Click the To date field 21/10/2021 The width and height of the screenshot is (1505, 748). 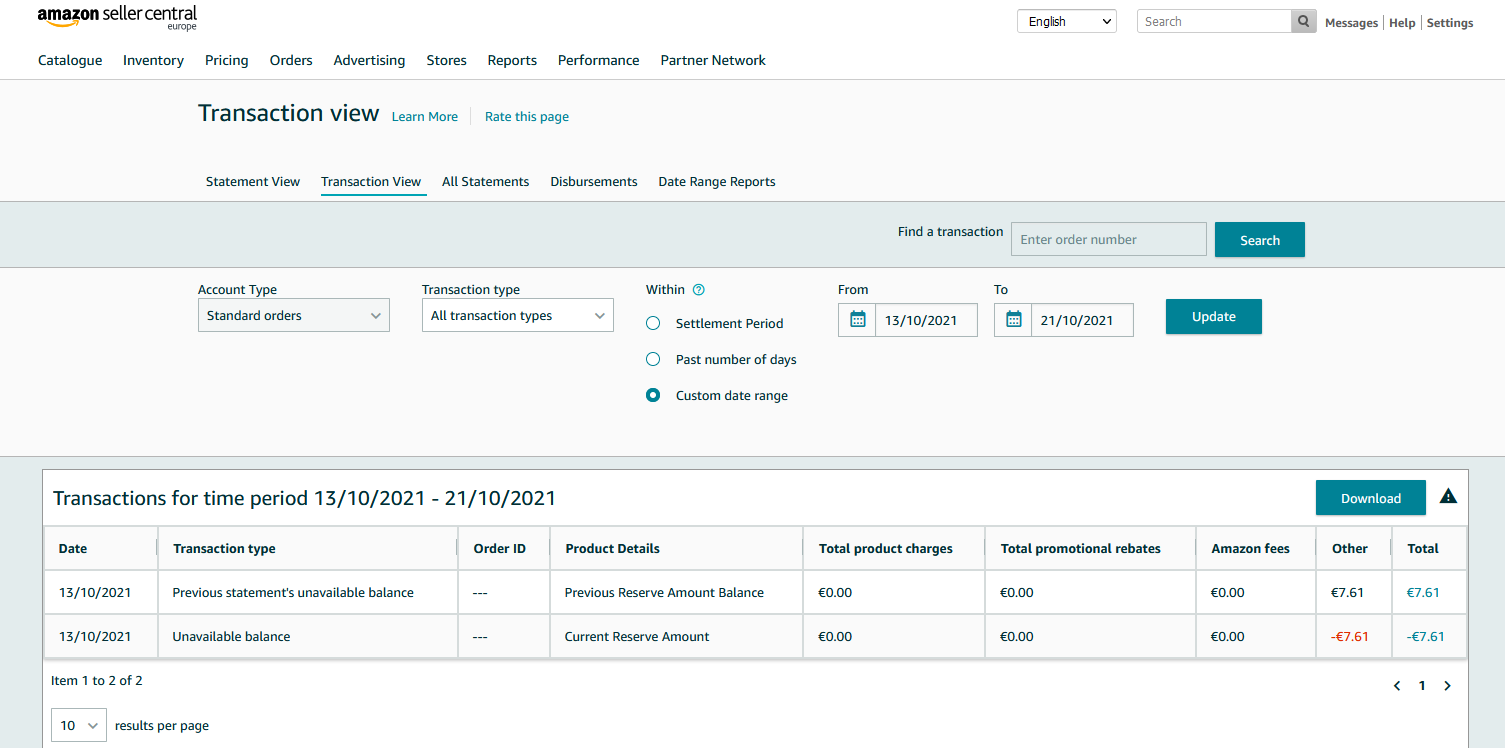tap(1082, 320)
